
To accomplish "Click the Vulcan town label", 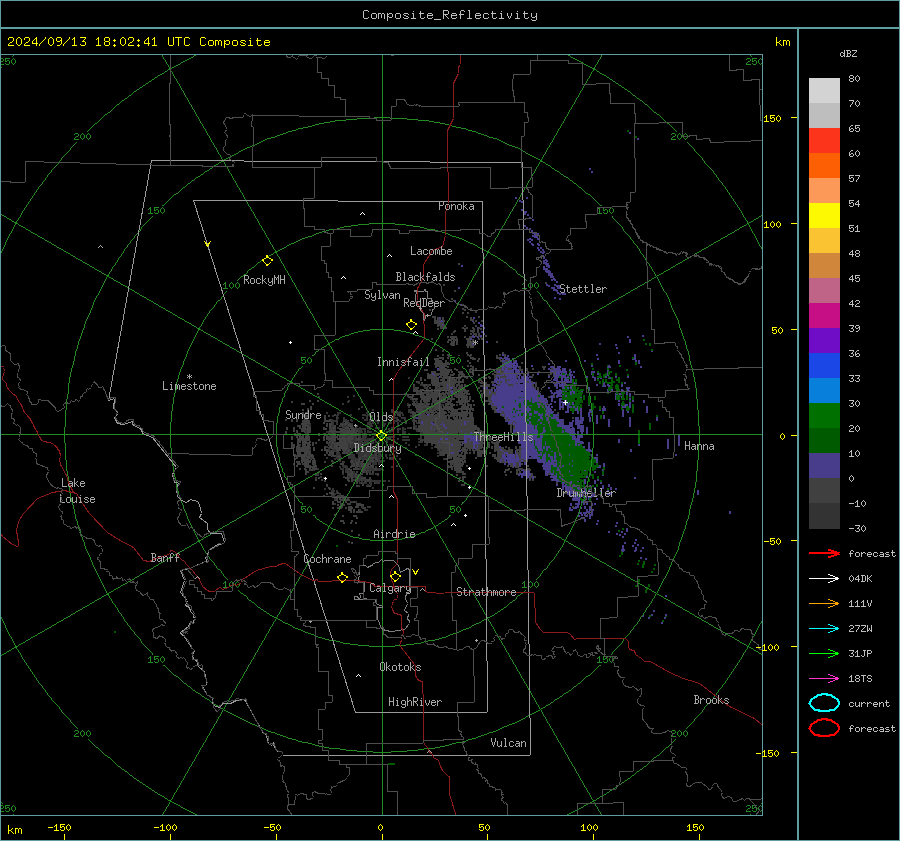I will 509,743.
